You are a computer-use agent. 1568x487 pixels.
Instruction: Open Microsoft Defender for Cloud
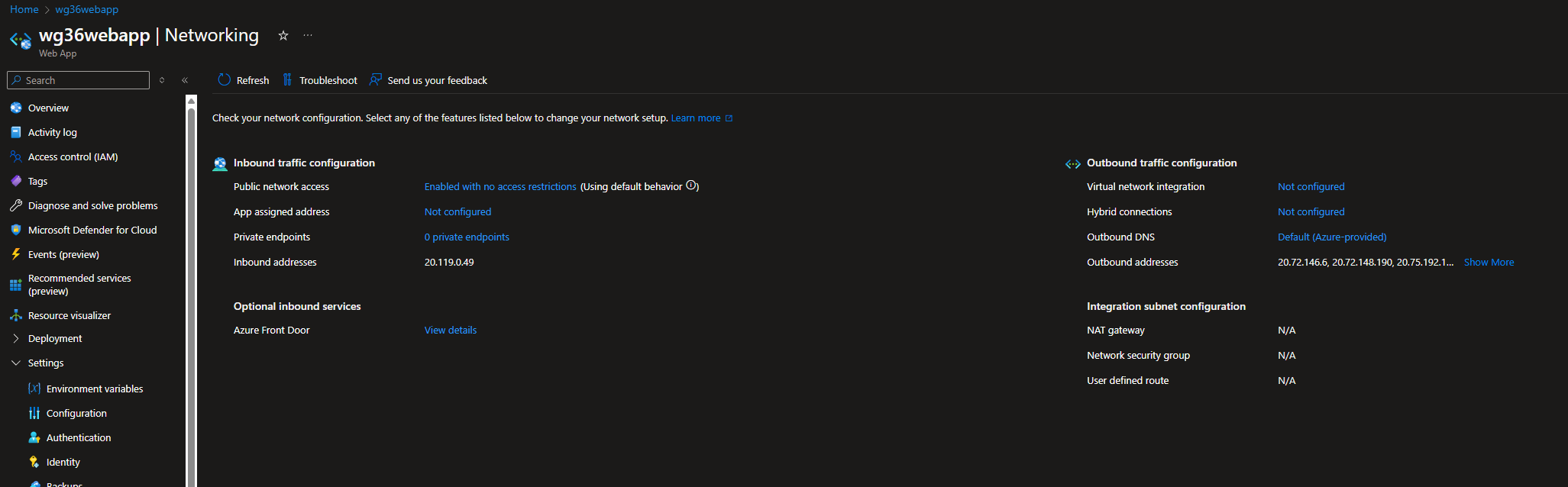[x=92, y=230]
